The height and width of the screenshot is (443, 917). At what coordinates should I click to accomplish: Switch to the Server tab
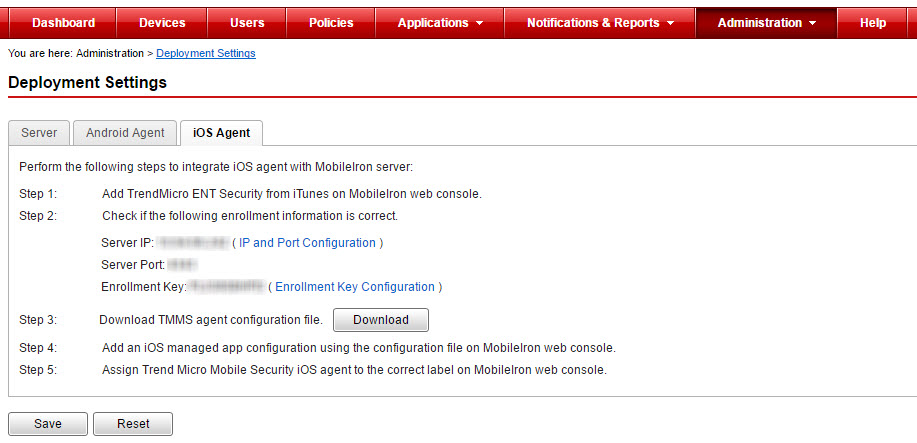[39, 133]
